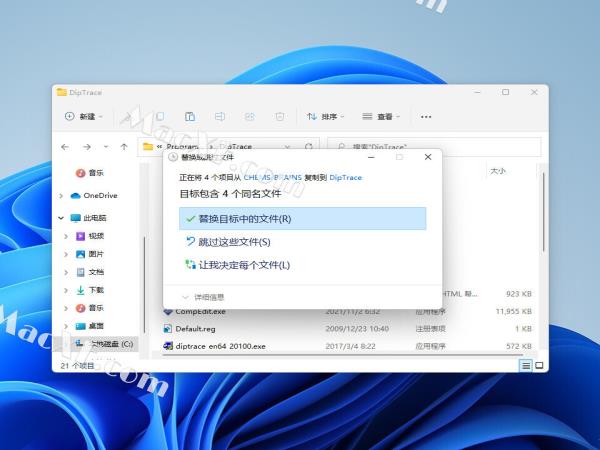Select Local Disk (C:) in navigation pane
600x450 pixels.
pyautogui.click(x=104, y=344)
